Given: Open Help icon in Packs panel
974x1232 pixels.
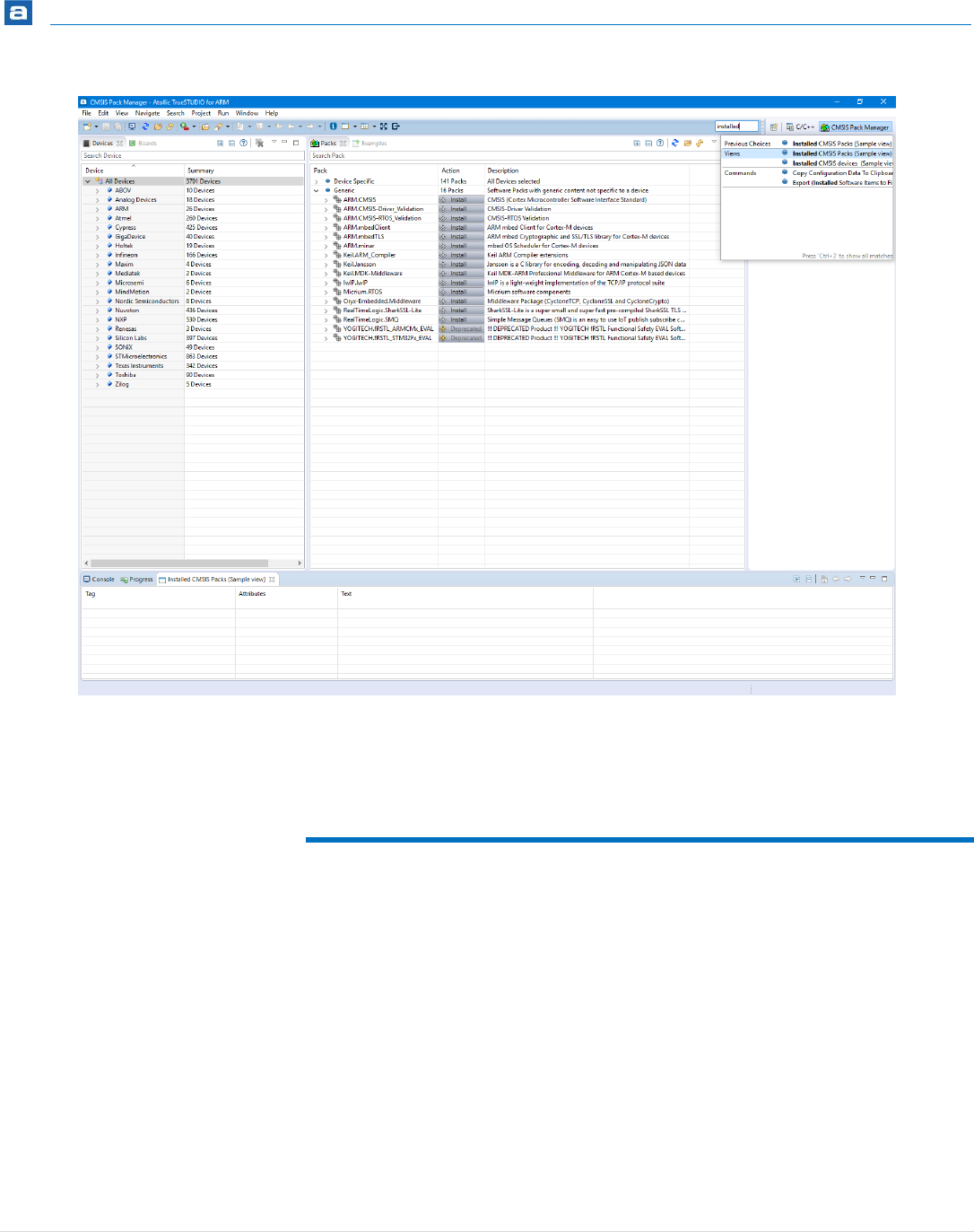Looking at the screenshot, I should click(x=660, y=143).
